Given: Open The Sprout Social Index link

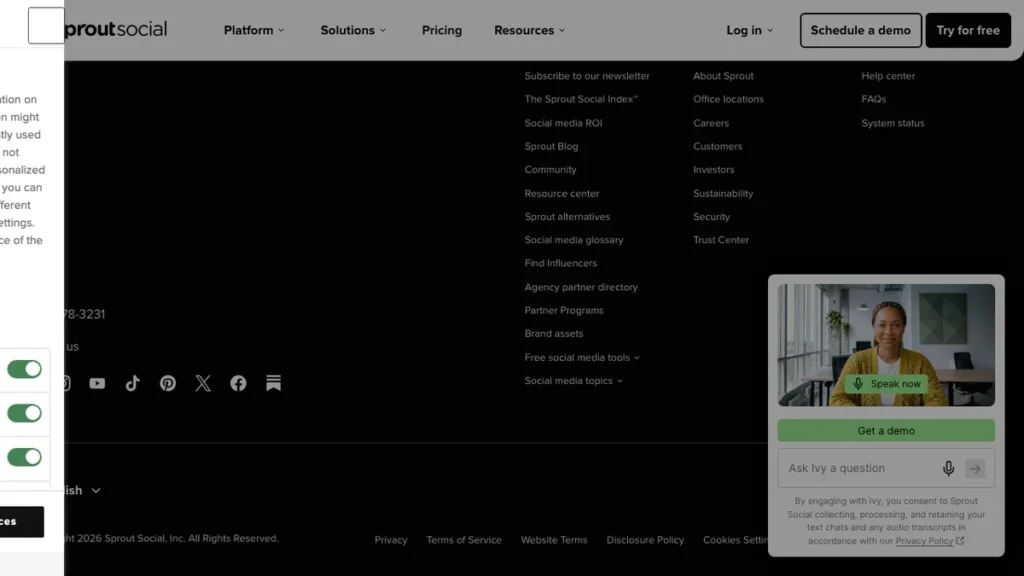Looking at the screenshot, I should pyautogui.click(x=581, y=99).
